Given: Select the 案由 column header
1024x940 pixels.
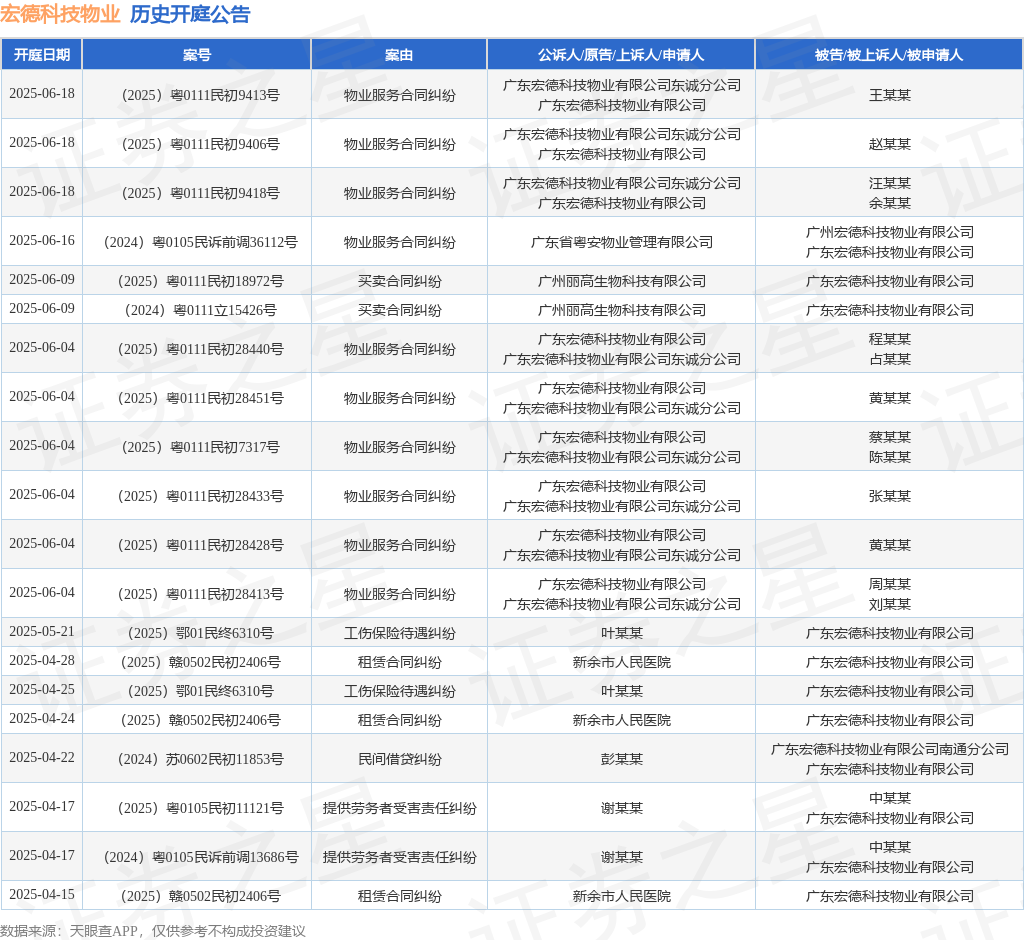Looking at the screenshot, I should pyautogui.click(x=399, y=55).
